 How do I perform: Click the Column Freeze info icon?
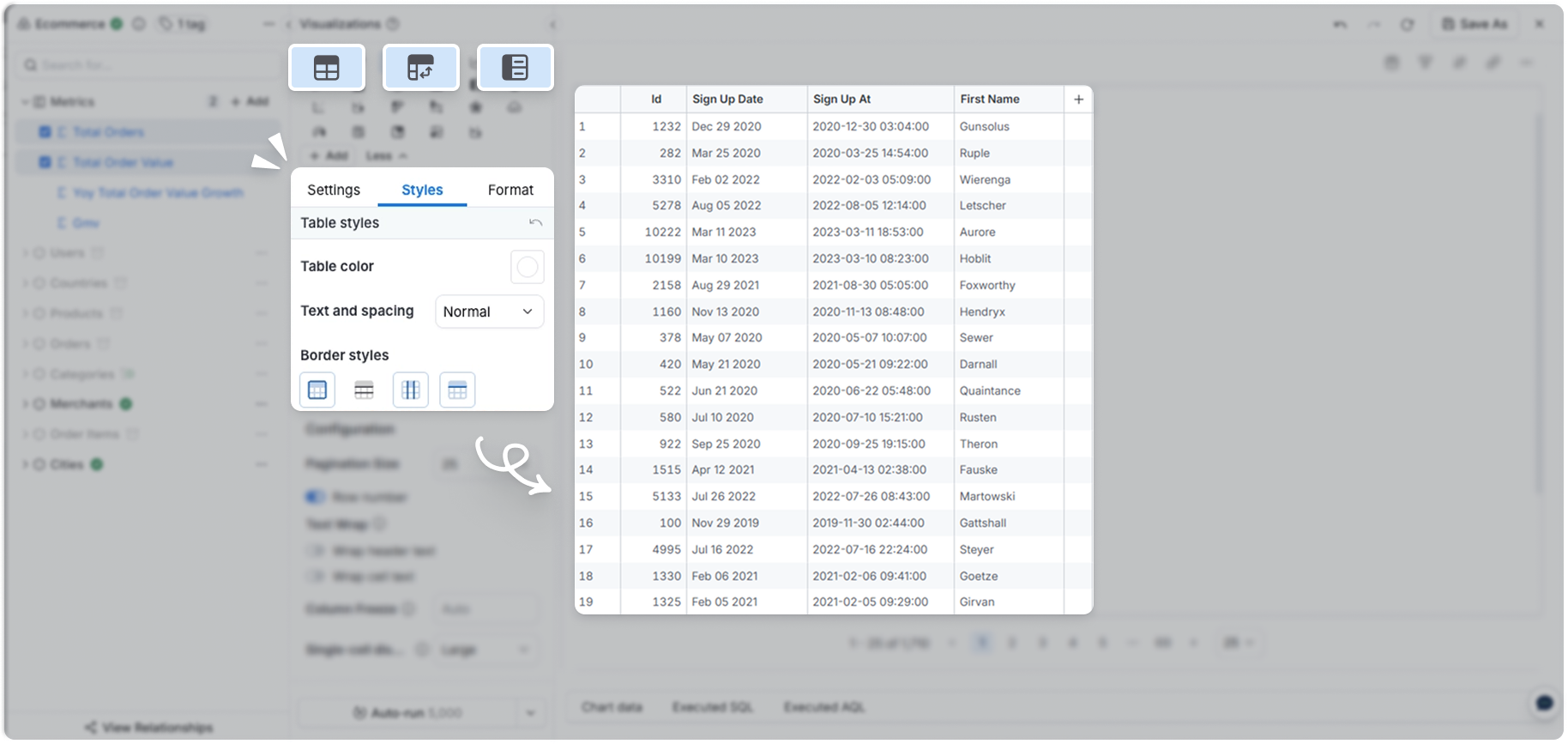(408, 608)
